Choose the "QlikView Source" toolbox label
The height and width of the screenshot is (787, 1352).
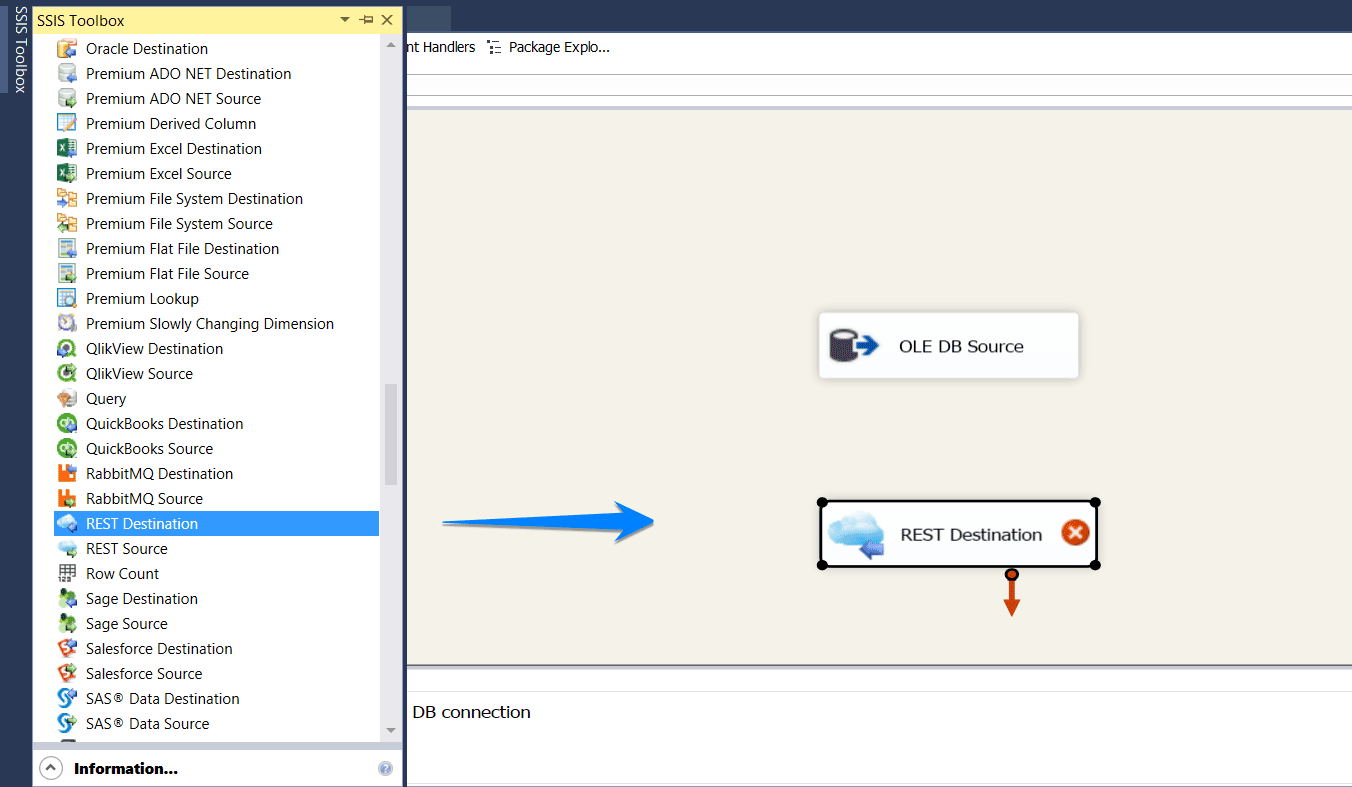pyautogui.click(x=139, y=373)
